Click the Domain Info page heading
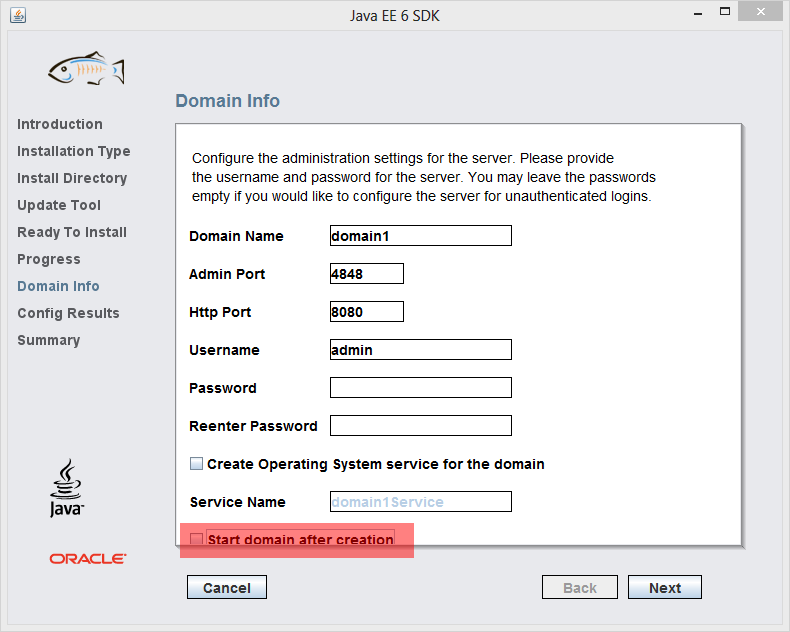 227,101
